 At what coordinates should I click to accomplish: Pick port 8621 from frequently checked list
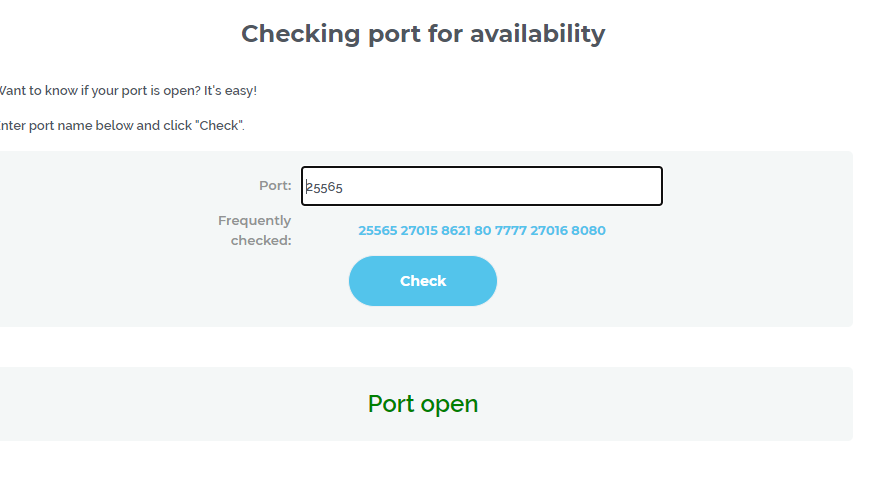coord(456,231)
